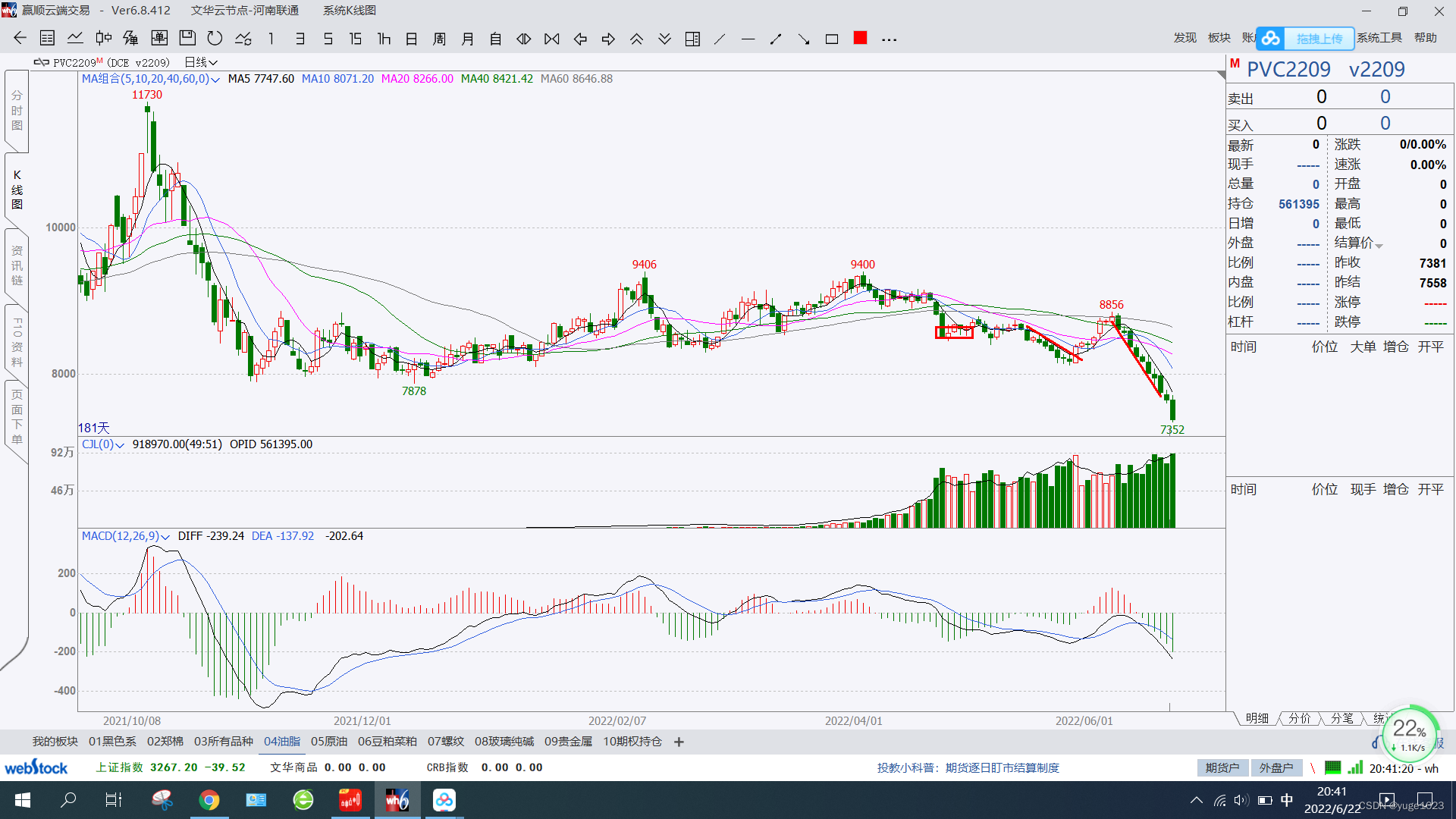Open the 07螺纹 bottom tab
This screenshot has width=1456, height=819.
pyautogui.click(x=446, y=742)
